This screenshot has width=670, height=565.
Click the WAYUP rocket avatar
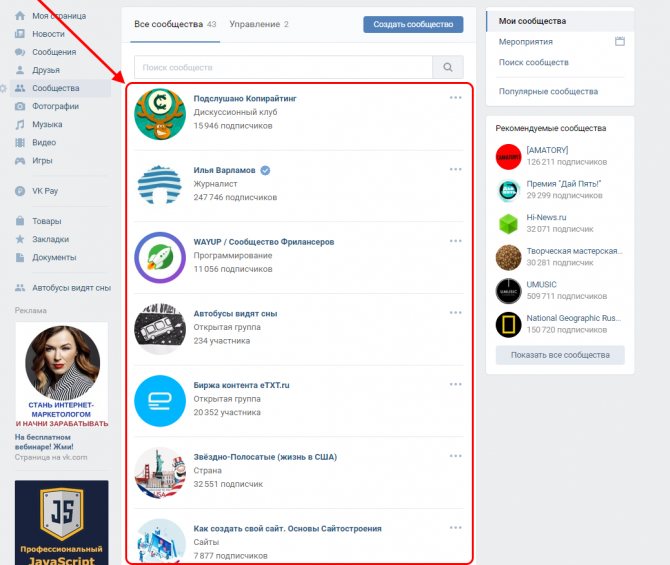click(x=160, y=257)
